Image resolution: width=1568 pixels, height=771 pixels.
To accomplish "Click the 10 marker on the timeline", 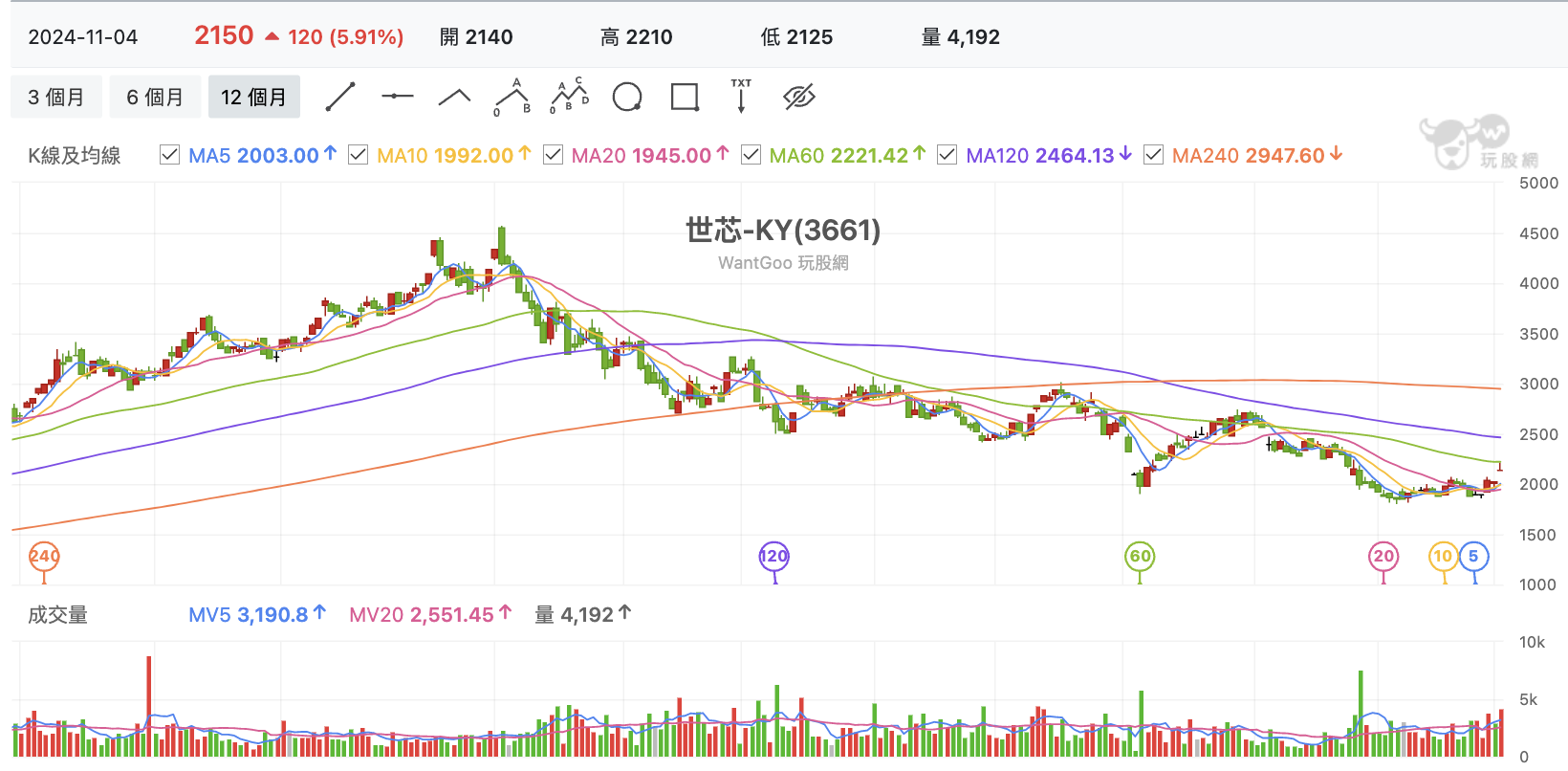I will coord(1443,556).
